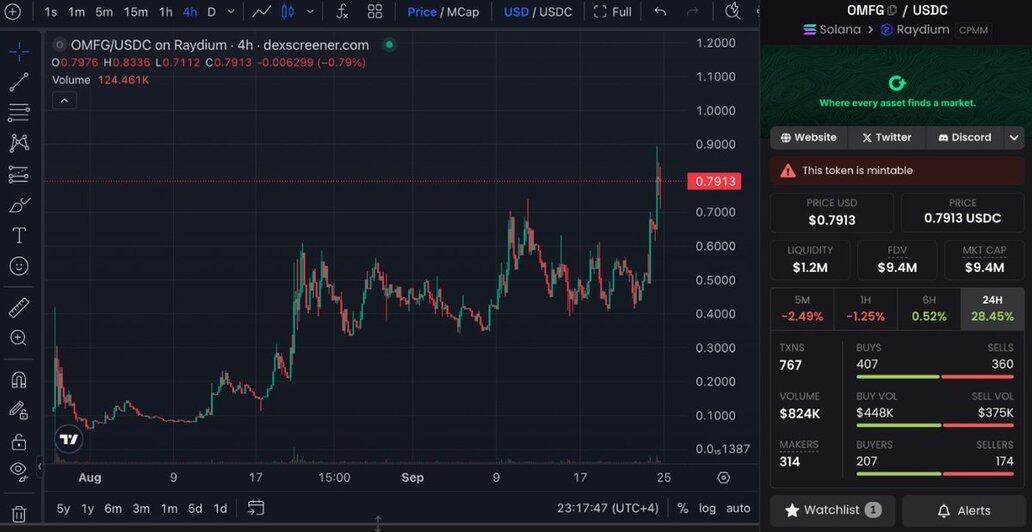Set timeframe to 15m

(x=136, y=12)
